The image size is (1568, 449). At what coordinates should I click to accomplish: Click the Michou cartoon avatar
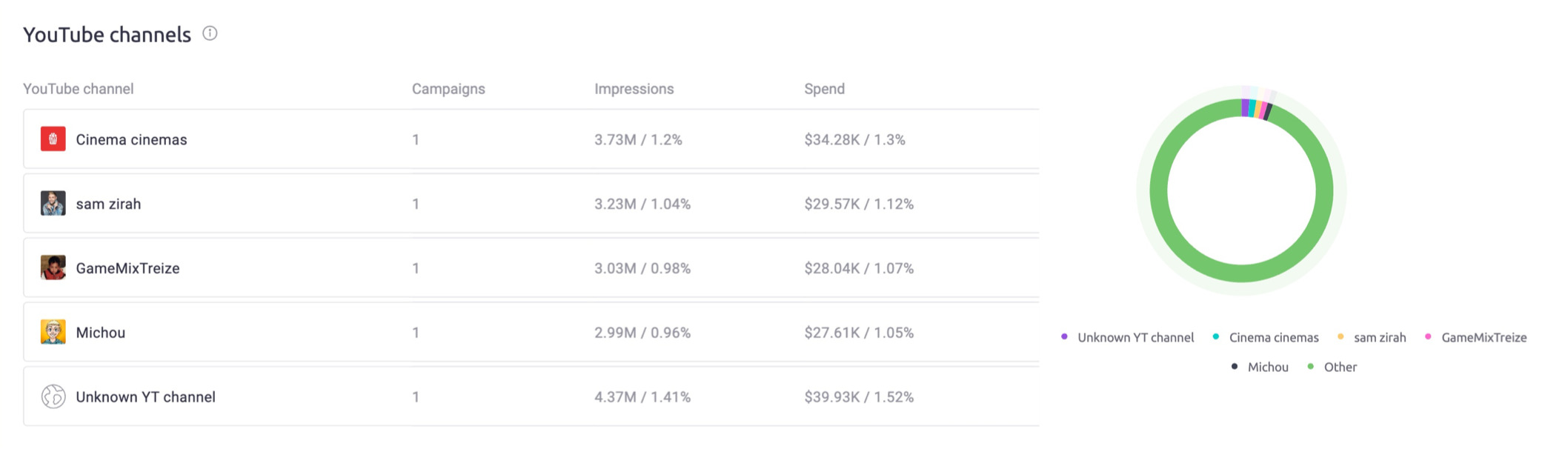click(53, 332)
